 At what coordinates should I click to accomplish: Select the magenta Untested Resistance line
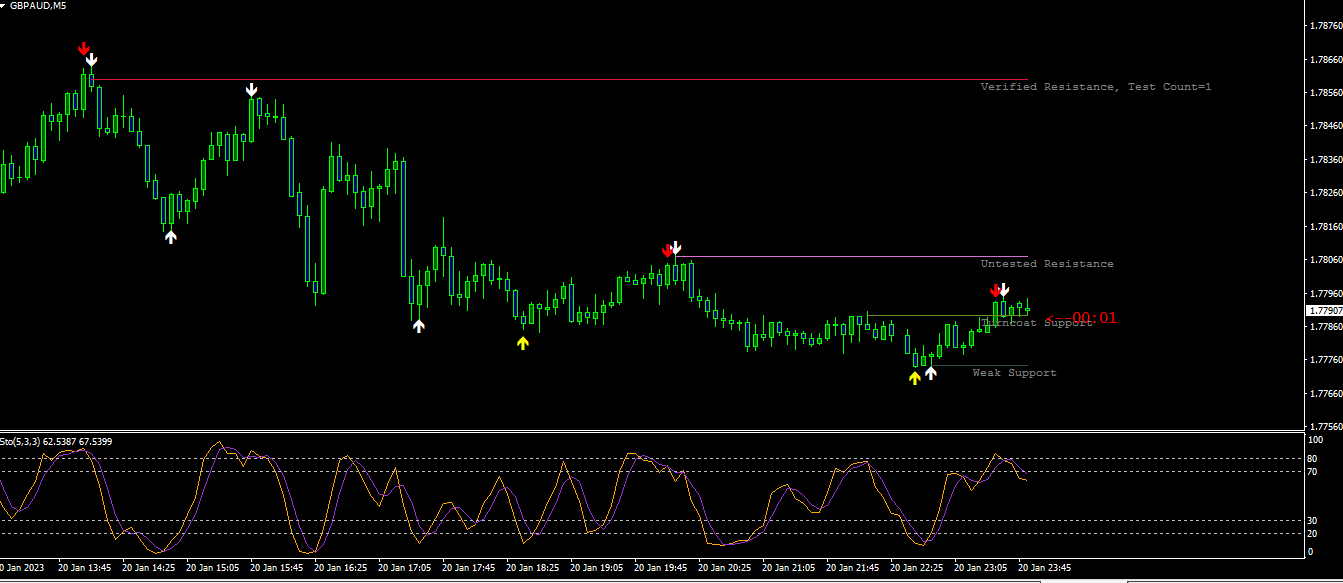click(851, 256)
